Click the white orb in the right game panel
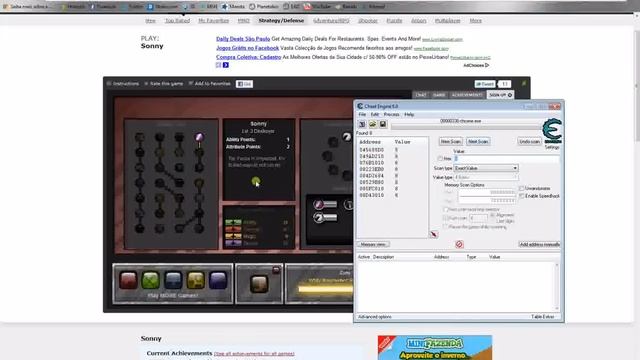The height and width of the screenshot is (360, 640). (x=347, y=137)
